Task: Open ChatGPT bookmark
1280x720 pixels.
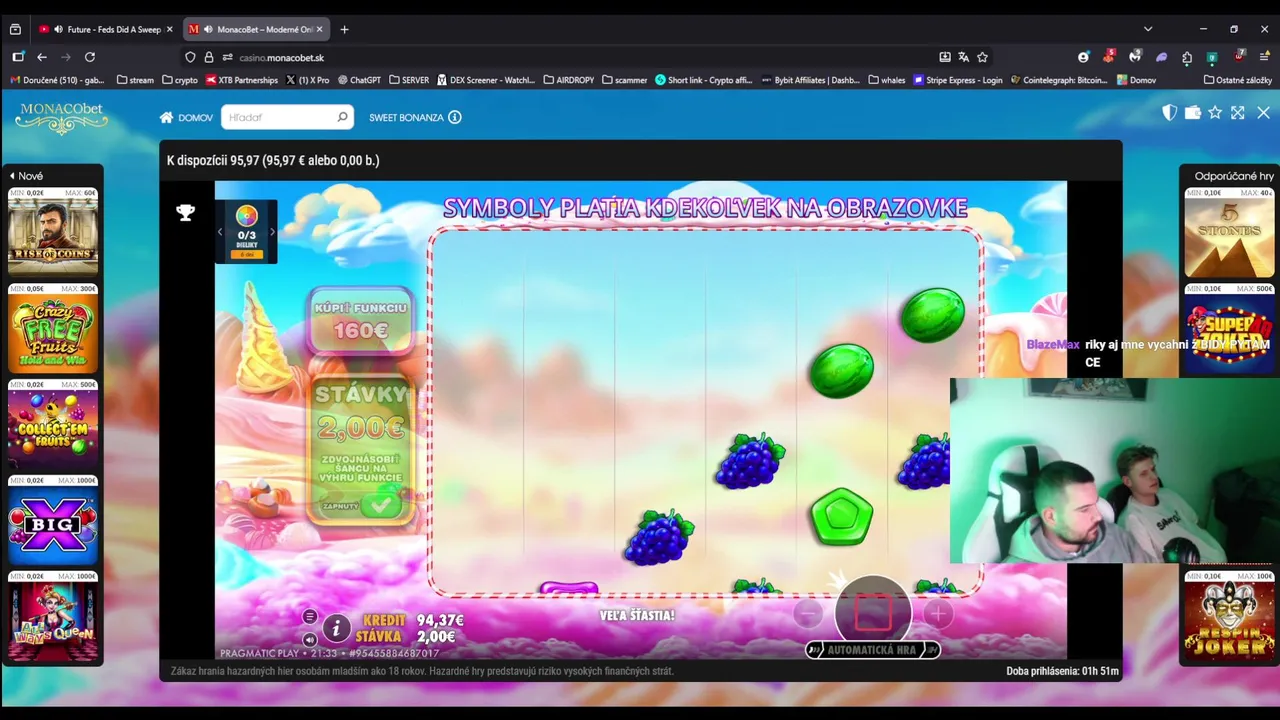Action: pos(360,80)
